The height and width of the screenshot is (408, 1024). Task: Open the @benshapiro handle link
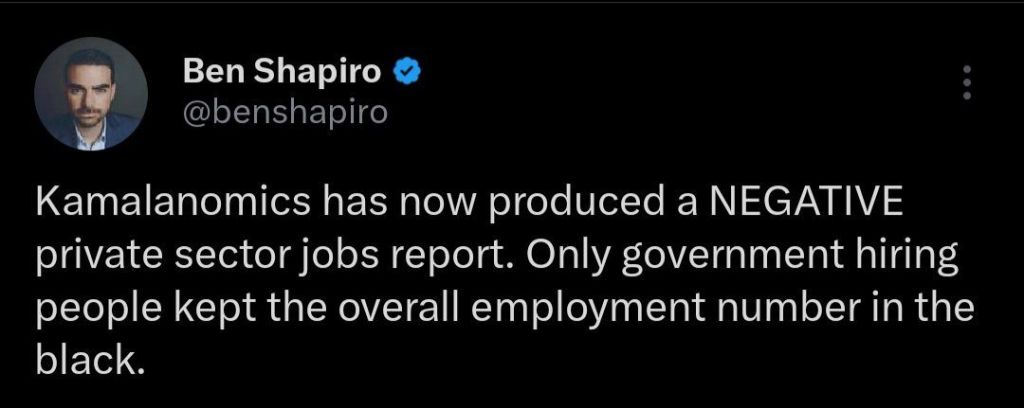[284, 109]
